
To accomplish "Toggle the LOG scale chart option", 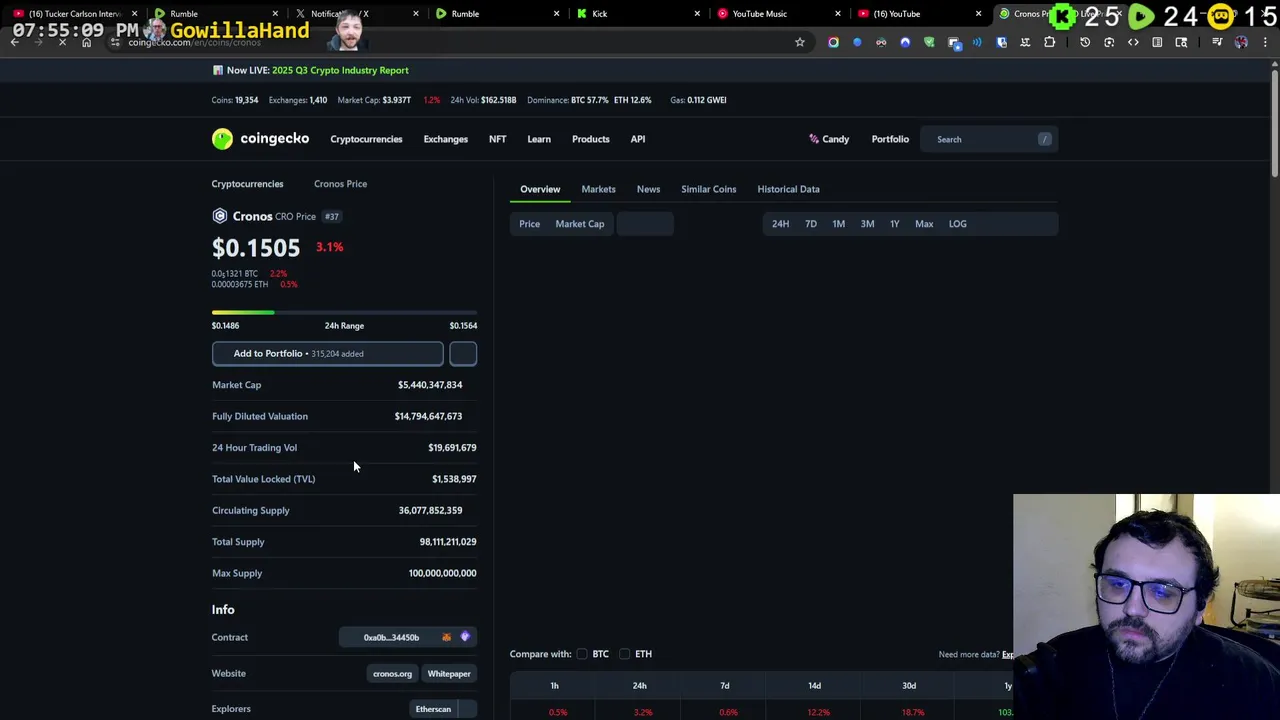I will tap(958, 224).
